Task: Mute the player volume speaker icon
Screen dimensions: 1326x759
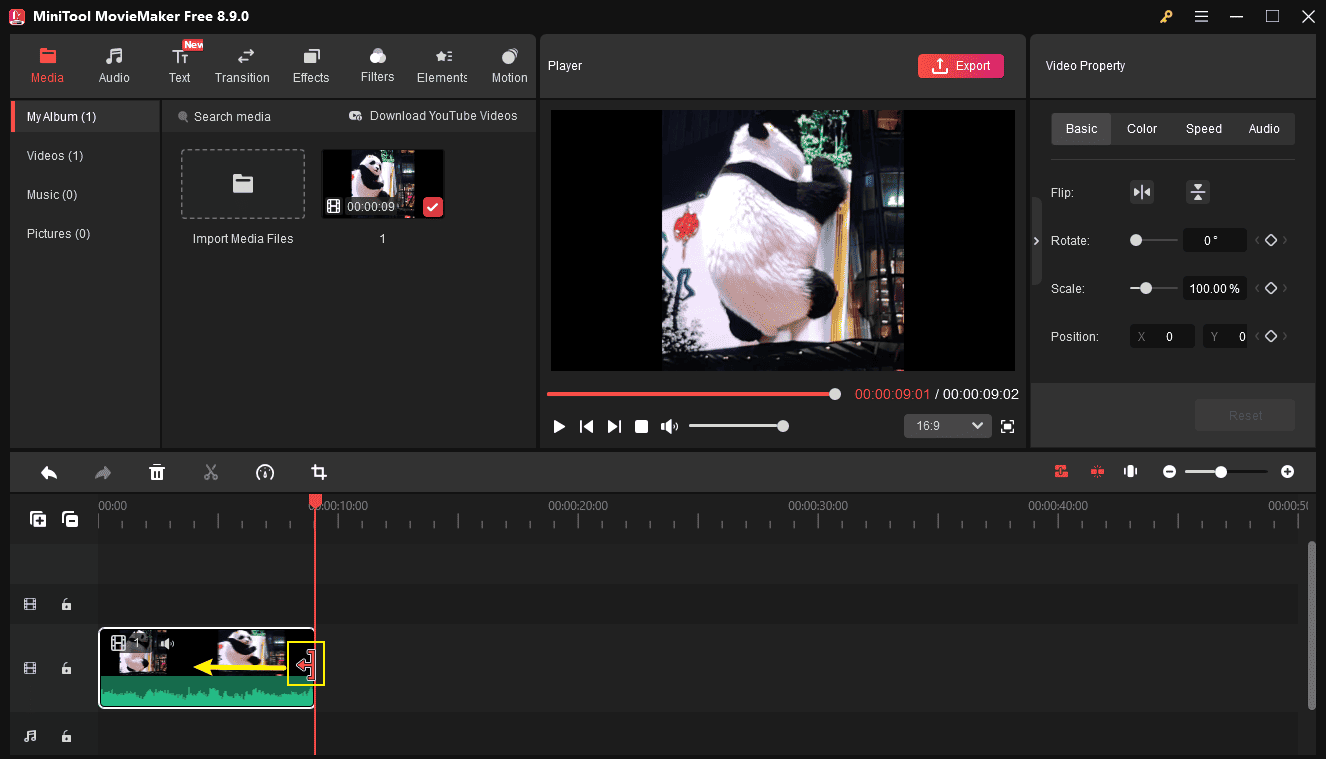Action: [x=669, y=426]
